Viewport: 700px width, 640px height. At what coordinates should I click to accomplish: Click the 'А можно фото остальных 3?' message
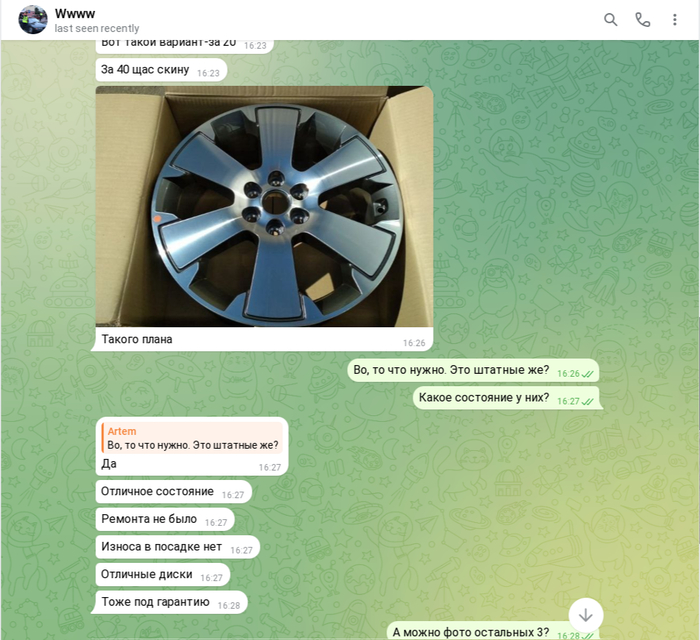point(470,632)
